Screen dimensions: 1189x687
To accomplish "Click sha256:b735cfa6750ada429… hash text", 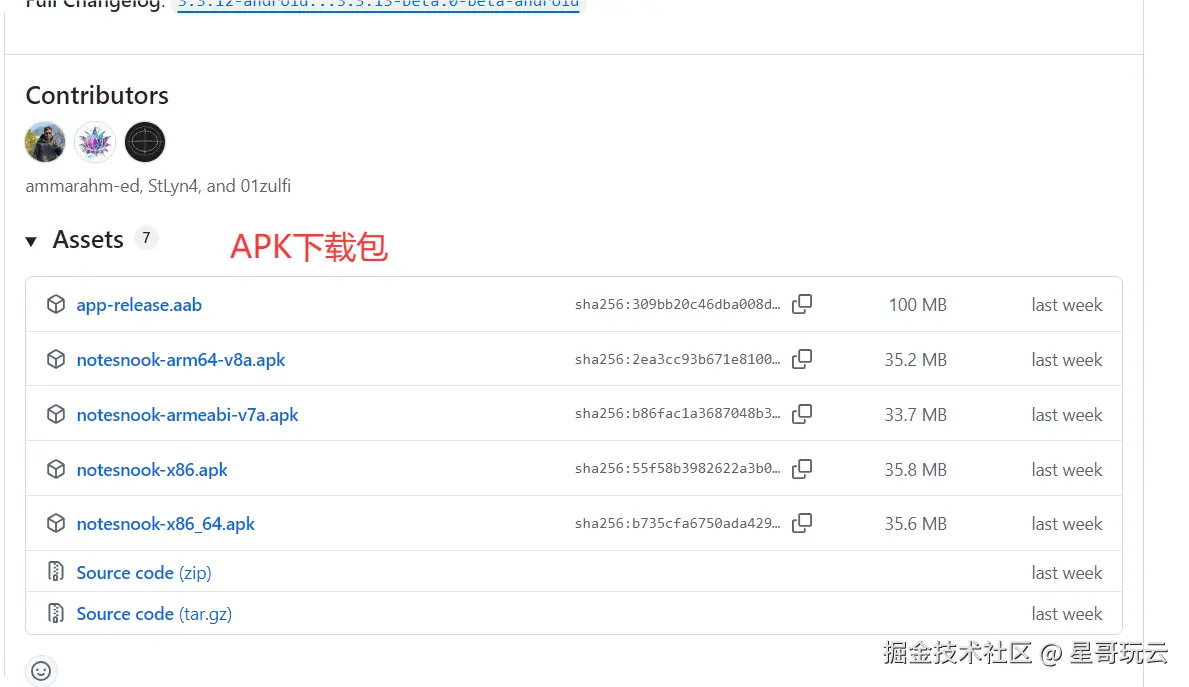I will tap(677, 523).
